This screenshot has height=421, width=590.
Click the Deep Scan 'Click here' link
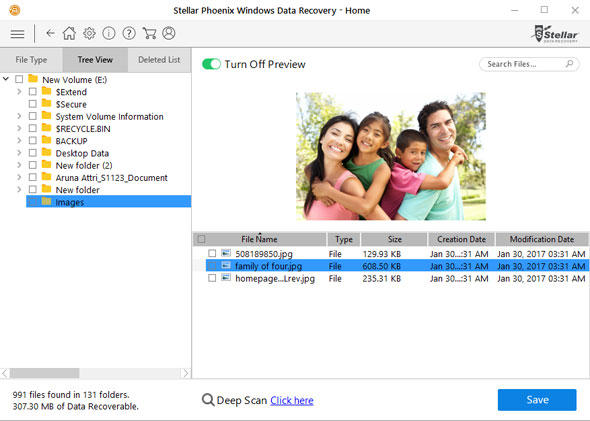point(292,400)
